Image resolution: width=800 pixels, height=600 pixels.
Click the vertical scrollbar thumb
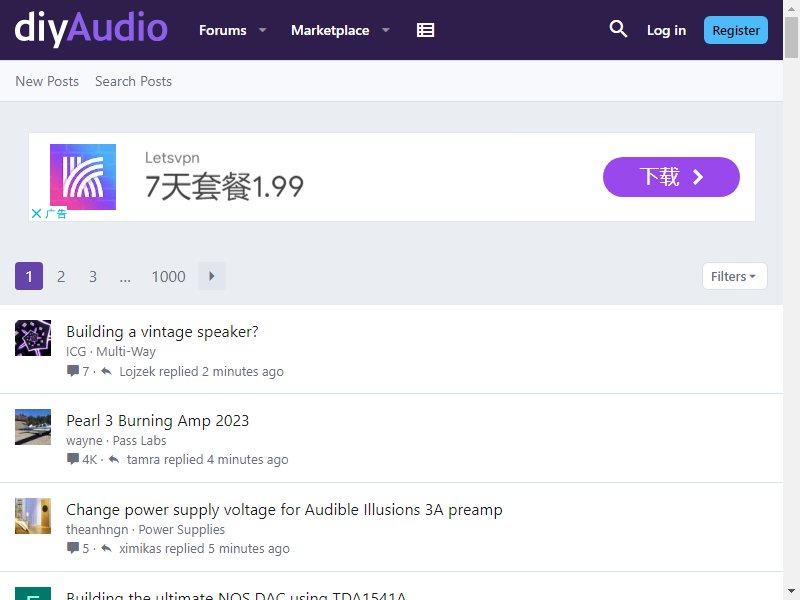(791, 37)
